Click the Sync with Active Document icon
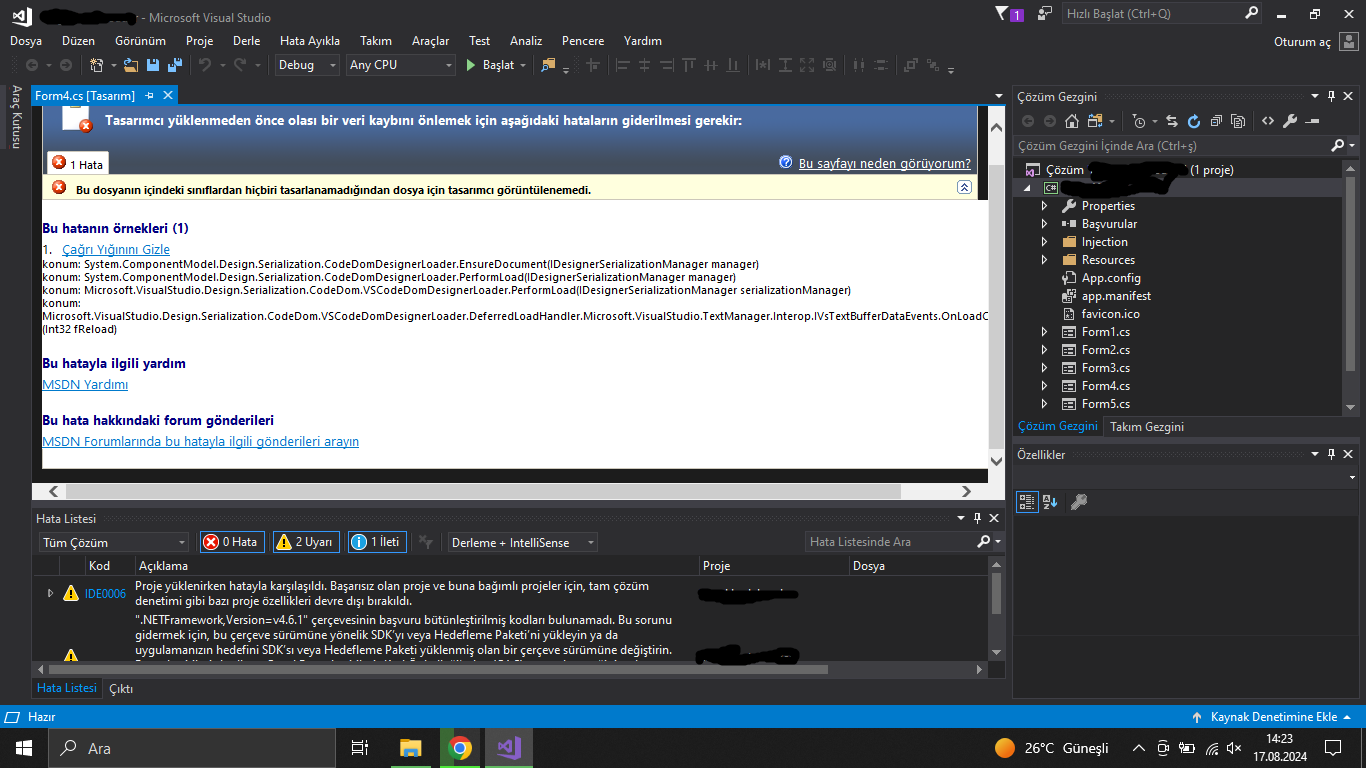Image resolution: width=1366 pixels, height=768 pixels. (x=1172, y=121)
